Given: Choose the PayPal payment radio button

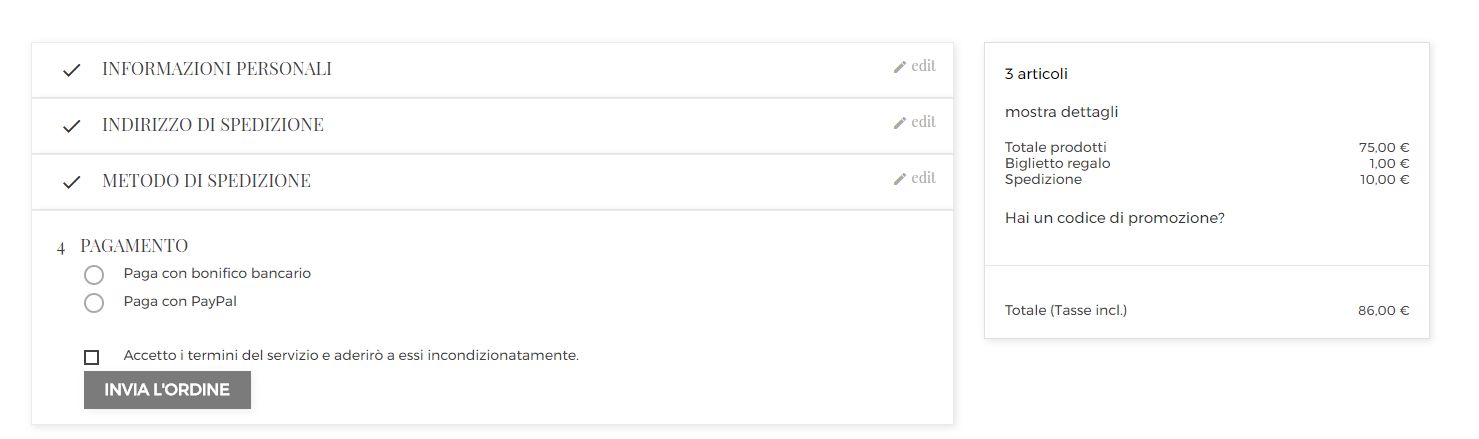Looking at the screenshot, I should coord(94,302).
